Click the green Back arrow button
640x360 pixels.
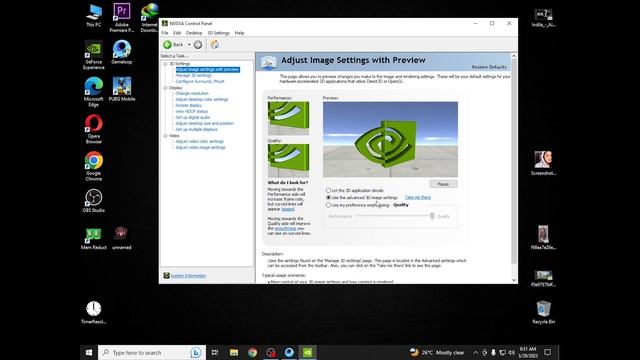(167, 44)
